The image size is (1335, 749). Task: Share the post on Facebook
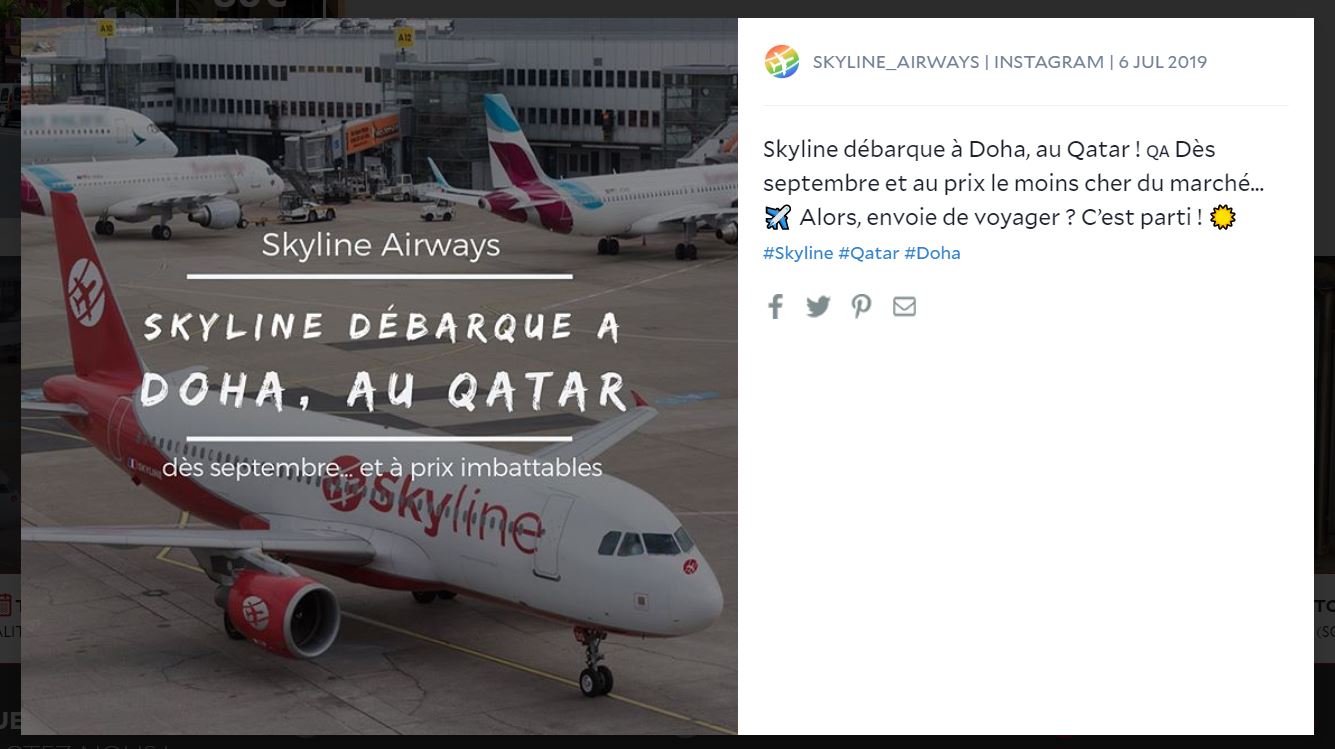tap(775, 306)
